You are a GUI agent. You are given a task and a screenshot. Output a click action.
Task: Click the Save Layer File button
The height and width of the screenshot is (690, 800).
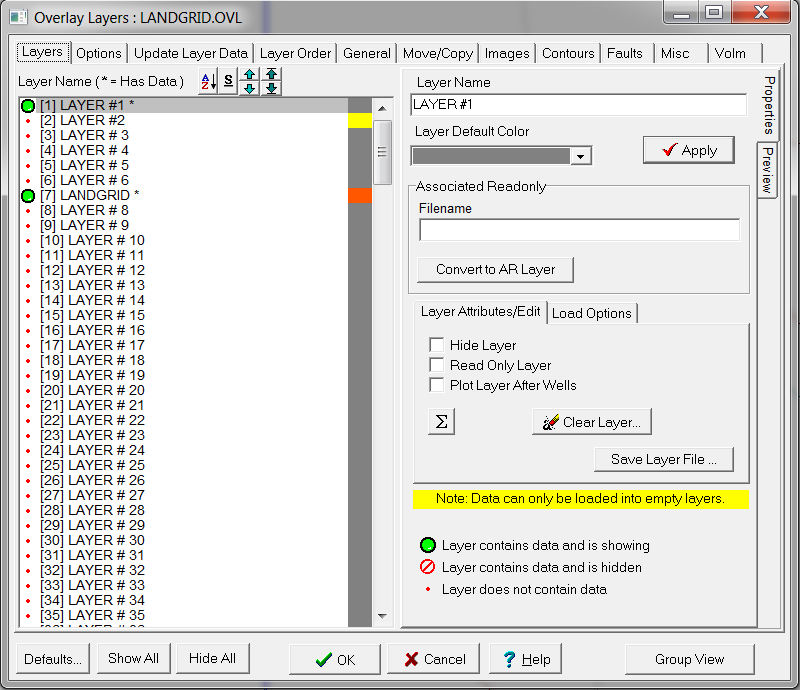coord(664,460)
